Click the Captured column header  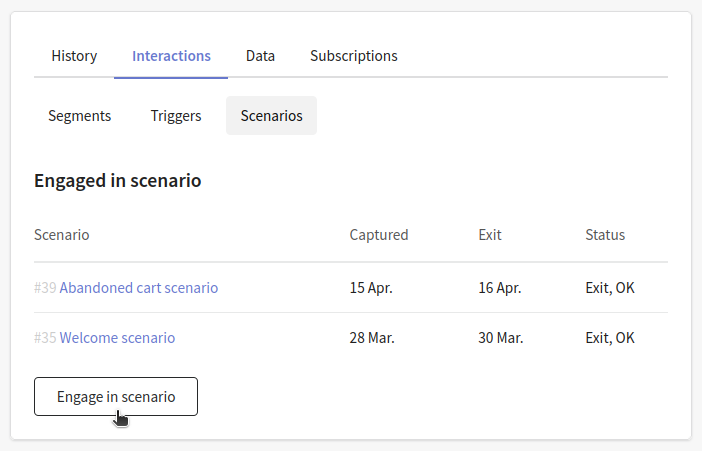pos(379,235)
